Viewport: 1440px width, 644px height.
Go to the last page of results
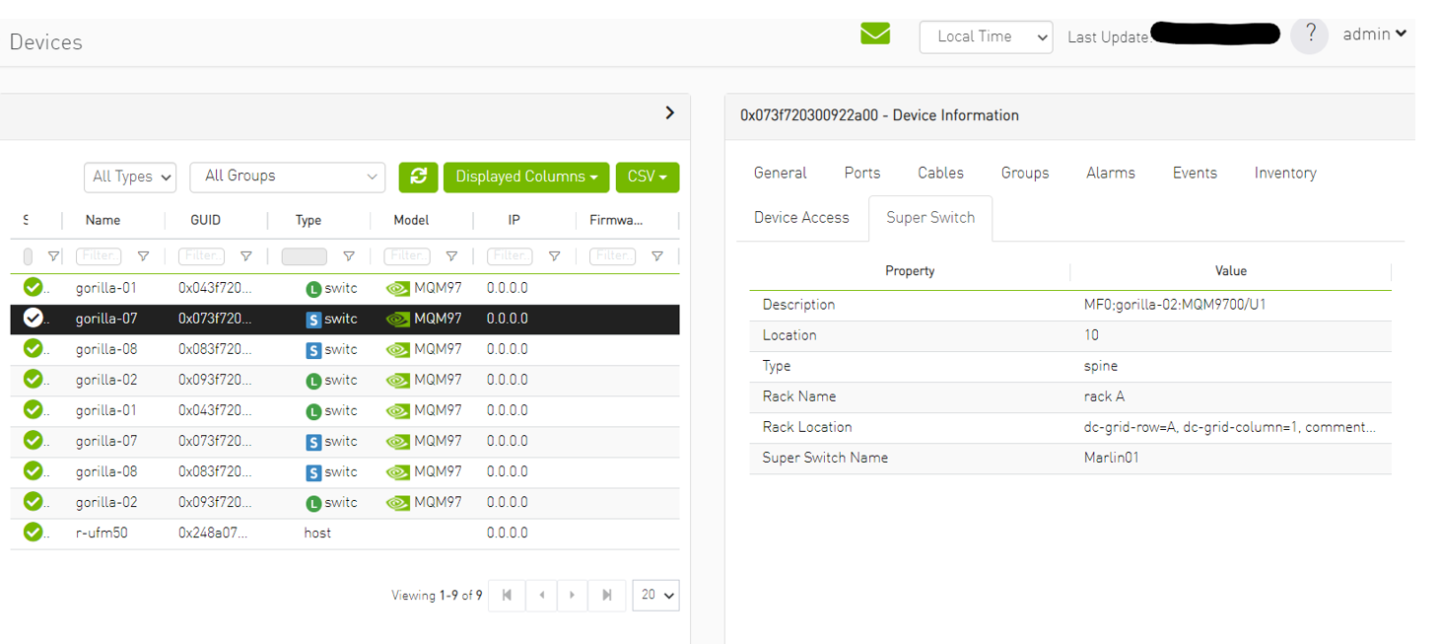[x=606, y=595]
